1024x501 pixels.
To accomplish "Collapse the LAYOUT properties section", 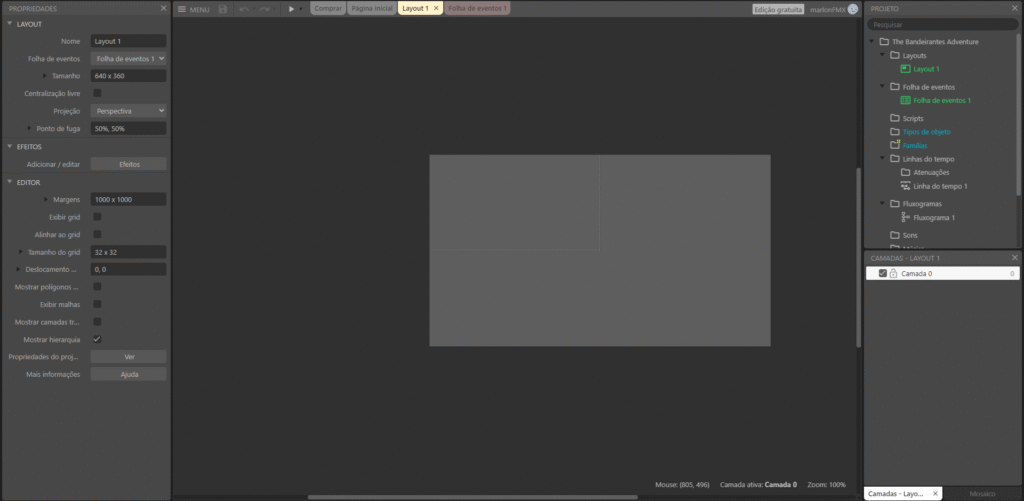I will pyautogui.click(x=10, y=24).
